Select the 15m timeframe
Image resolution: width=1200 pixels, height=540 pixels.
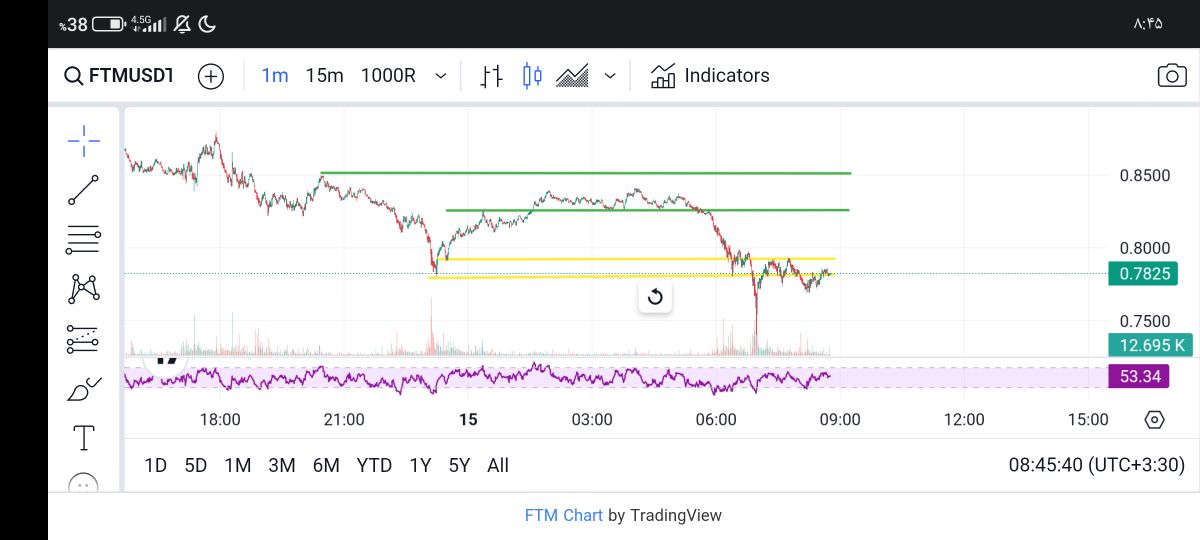[x=324, y=76]
